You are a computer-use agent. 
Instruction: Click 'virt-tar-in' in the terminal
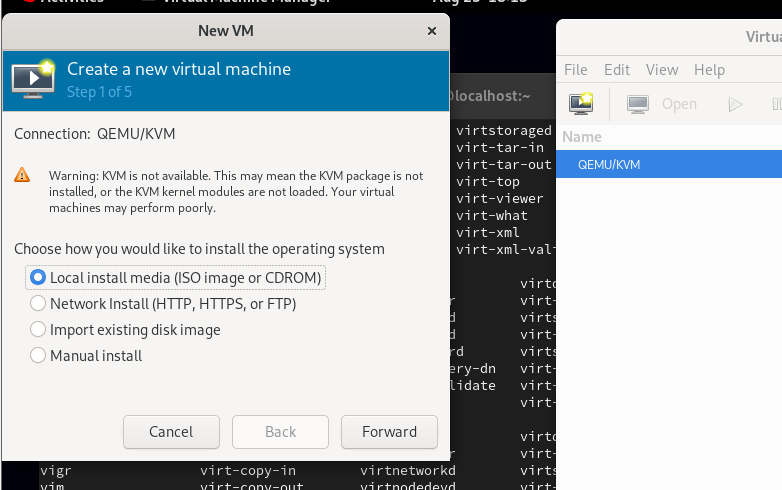pos(500,148)
